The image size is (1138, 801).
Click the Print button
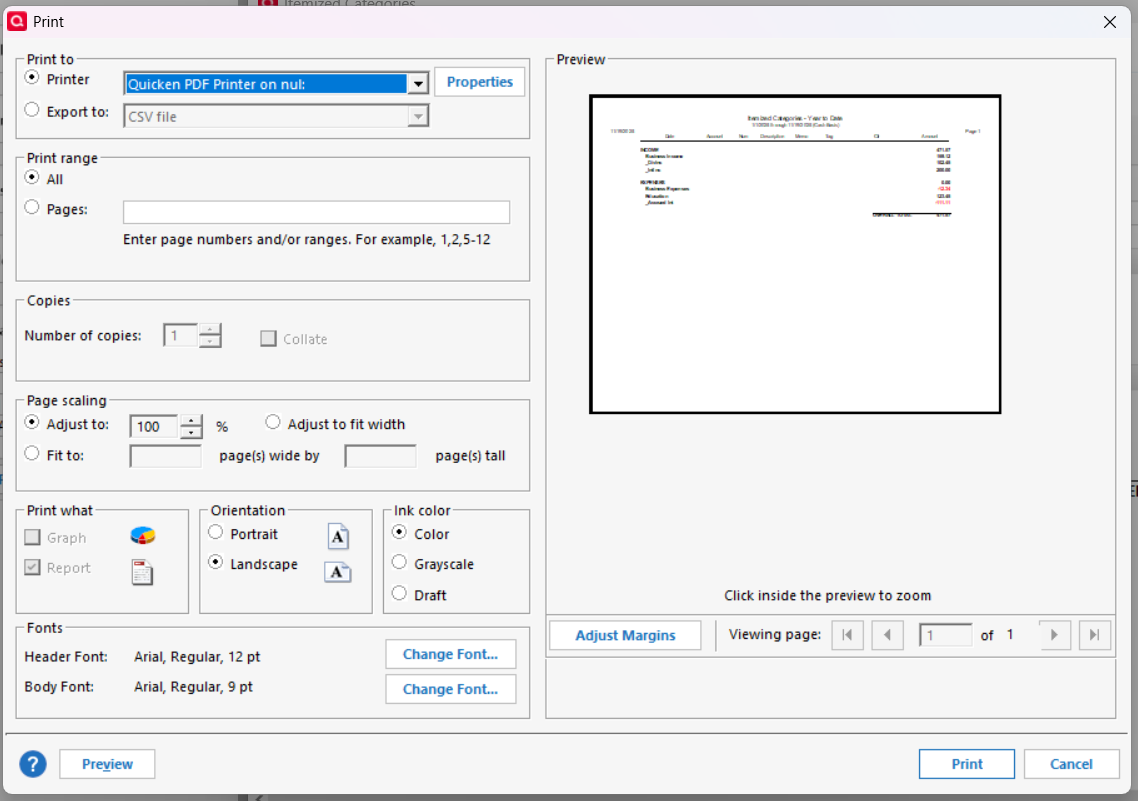point(967,764)
